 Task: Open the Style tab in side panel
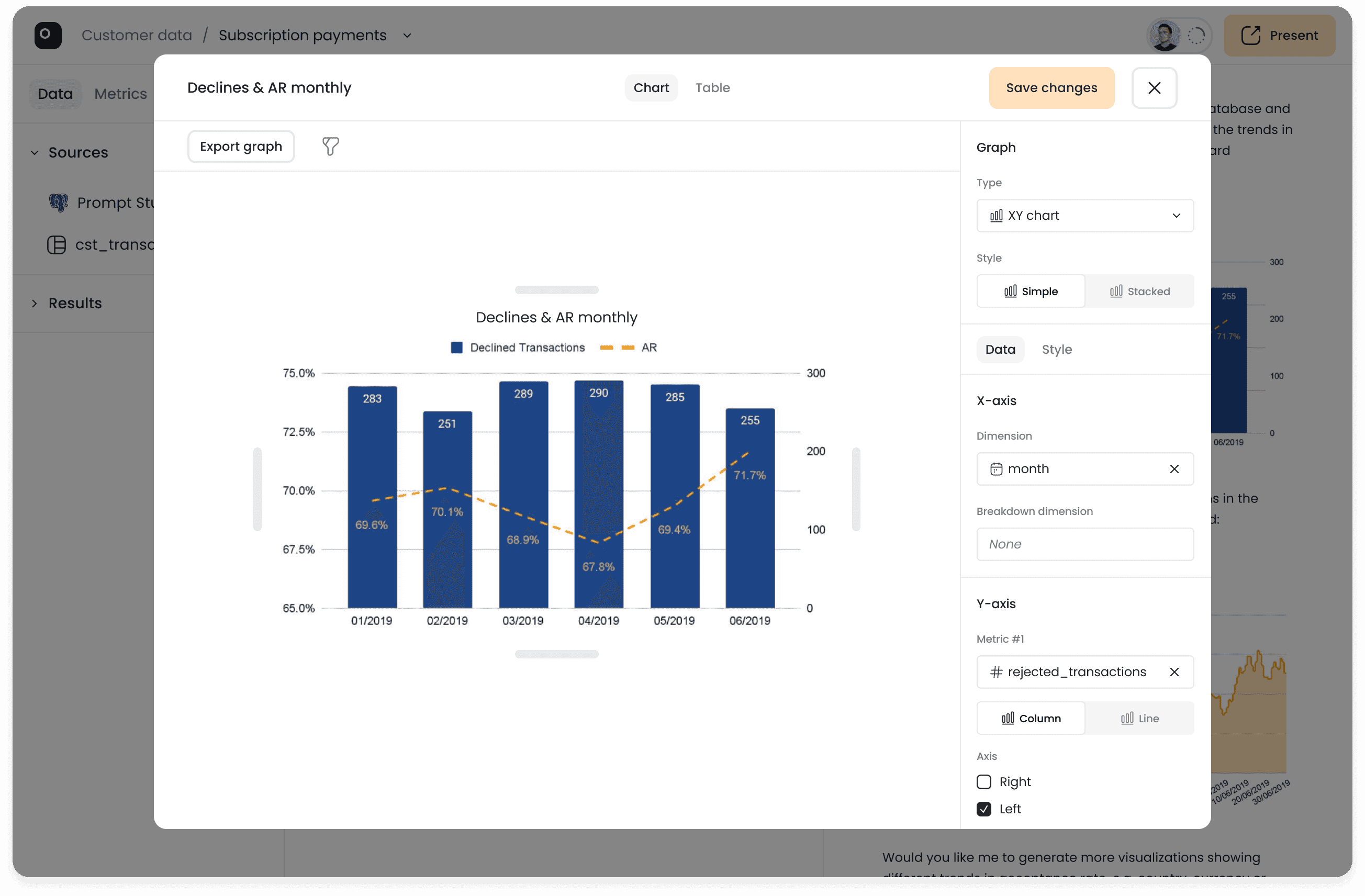1056,349
